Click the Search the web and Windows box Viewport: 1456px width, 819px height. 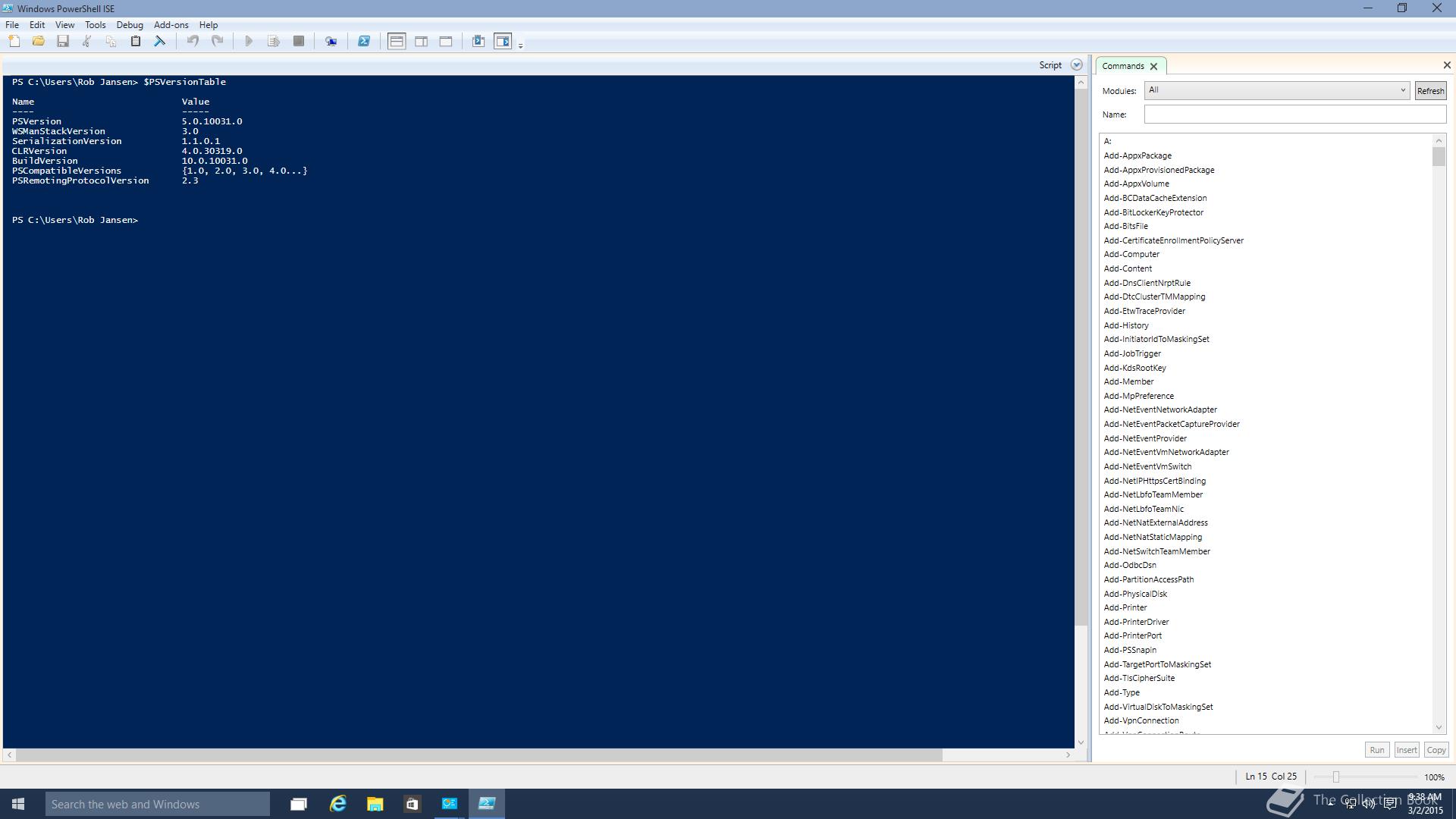click(158, 804)
